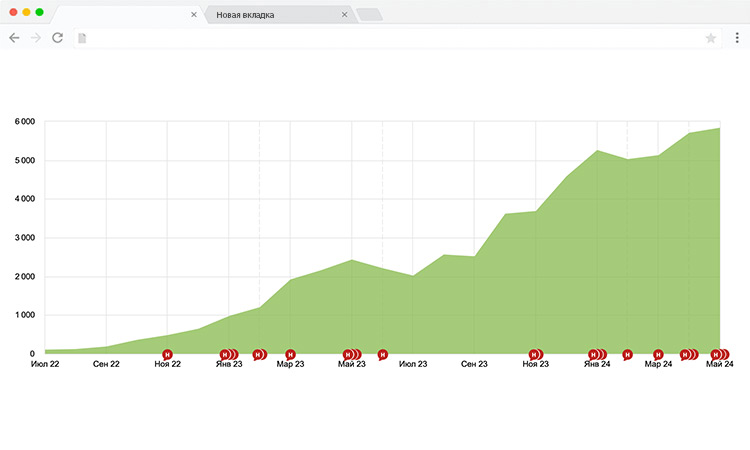The image size is (750, 450).
Task: Click the page info icon in address bar
Action: click(x=82, y=38)
